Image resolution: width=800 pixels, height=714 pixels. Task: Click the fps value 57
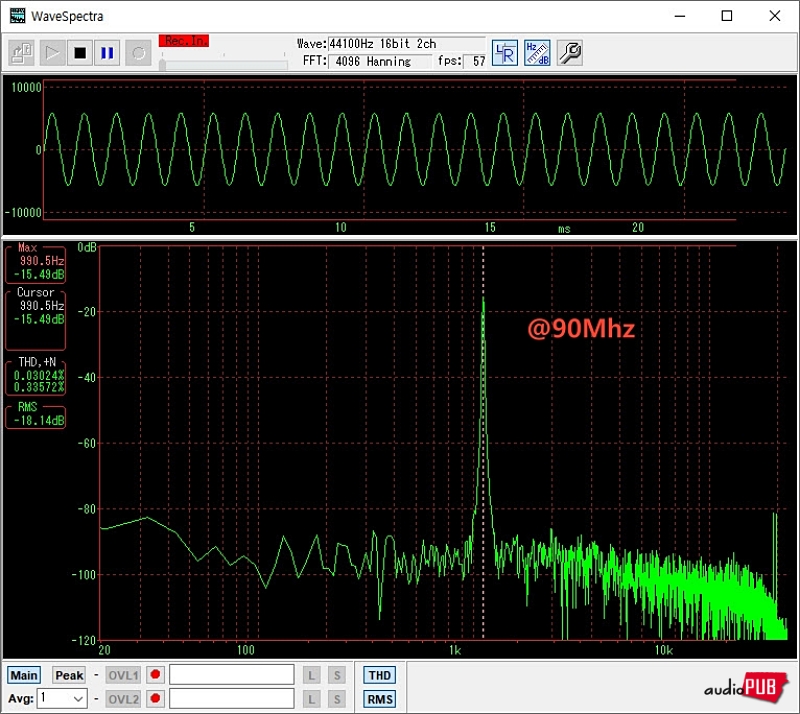478,62
